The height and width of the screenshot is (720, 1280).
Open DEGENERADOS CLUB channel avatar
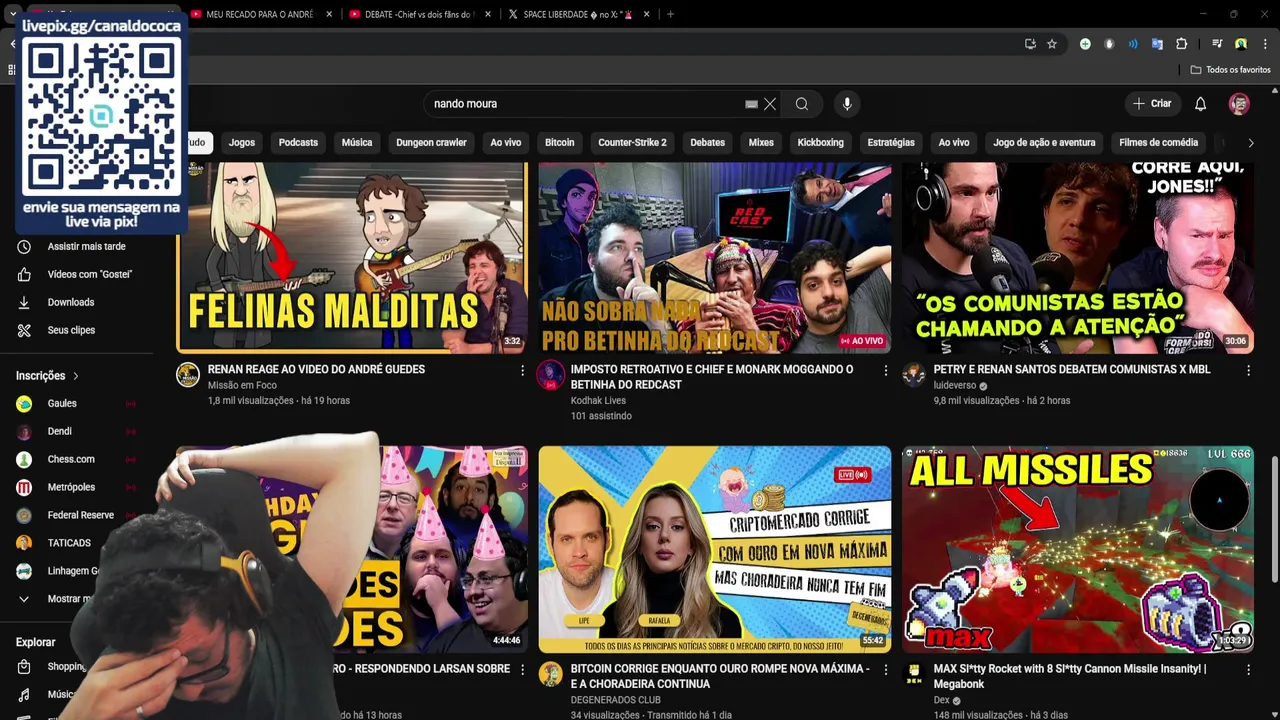[x=551, y=674]
